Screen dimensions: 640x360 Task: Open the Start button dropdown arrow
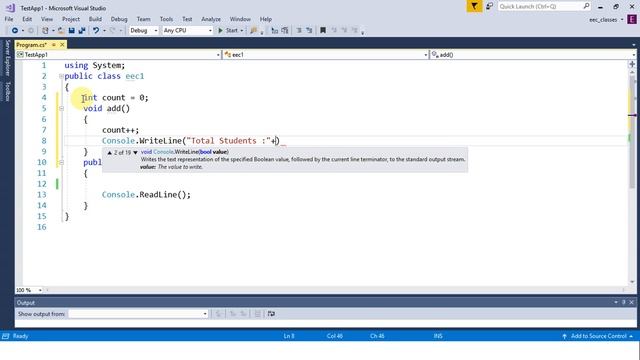pos(242,31)
